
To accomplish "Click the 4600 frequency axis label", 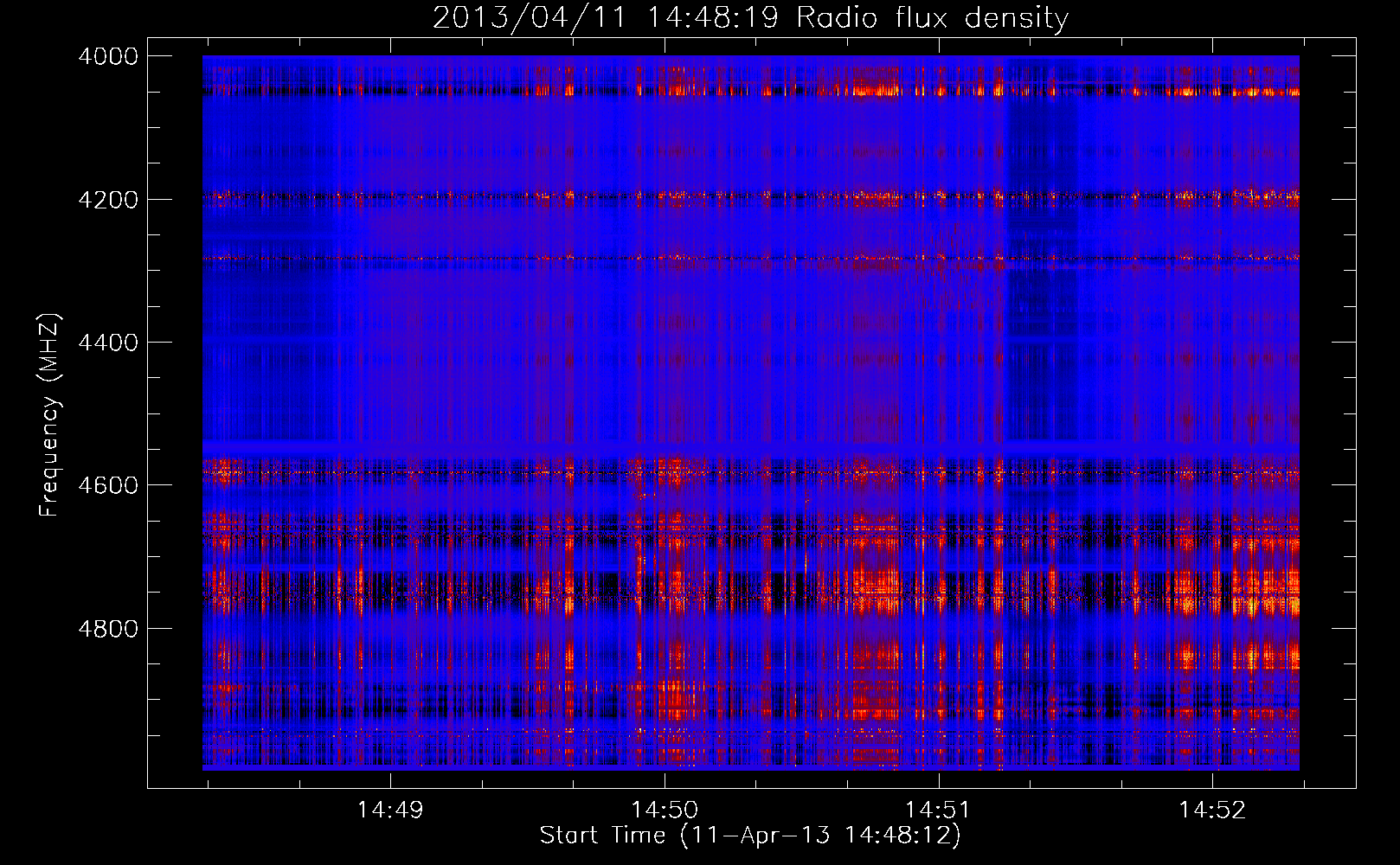I will pyautogui.click(x=108, y=485).
